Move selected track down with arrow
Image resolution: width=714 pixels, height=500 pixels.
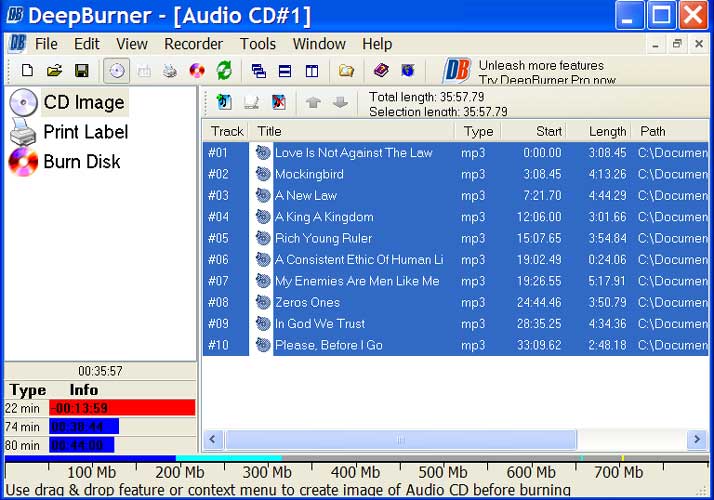pyautogui.click(x=340, y=102)
